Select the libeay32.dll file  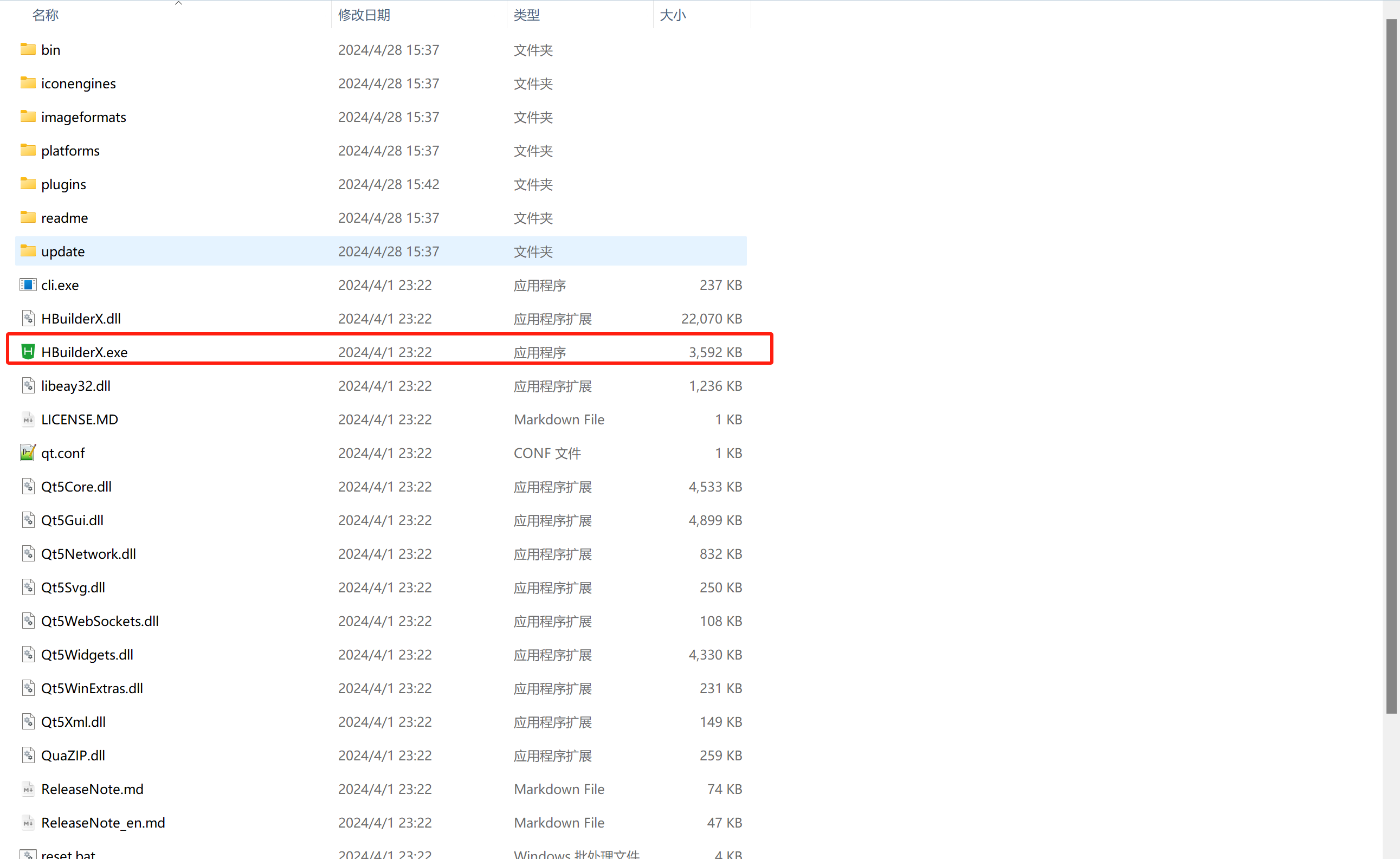75,386
